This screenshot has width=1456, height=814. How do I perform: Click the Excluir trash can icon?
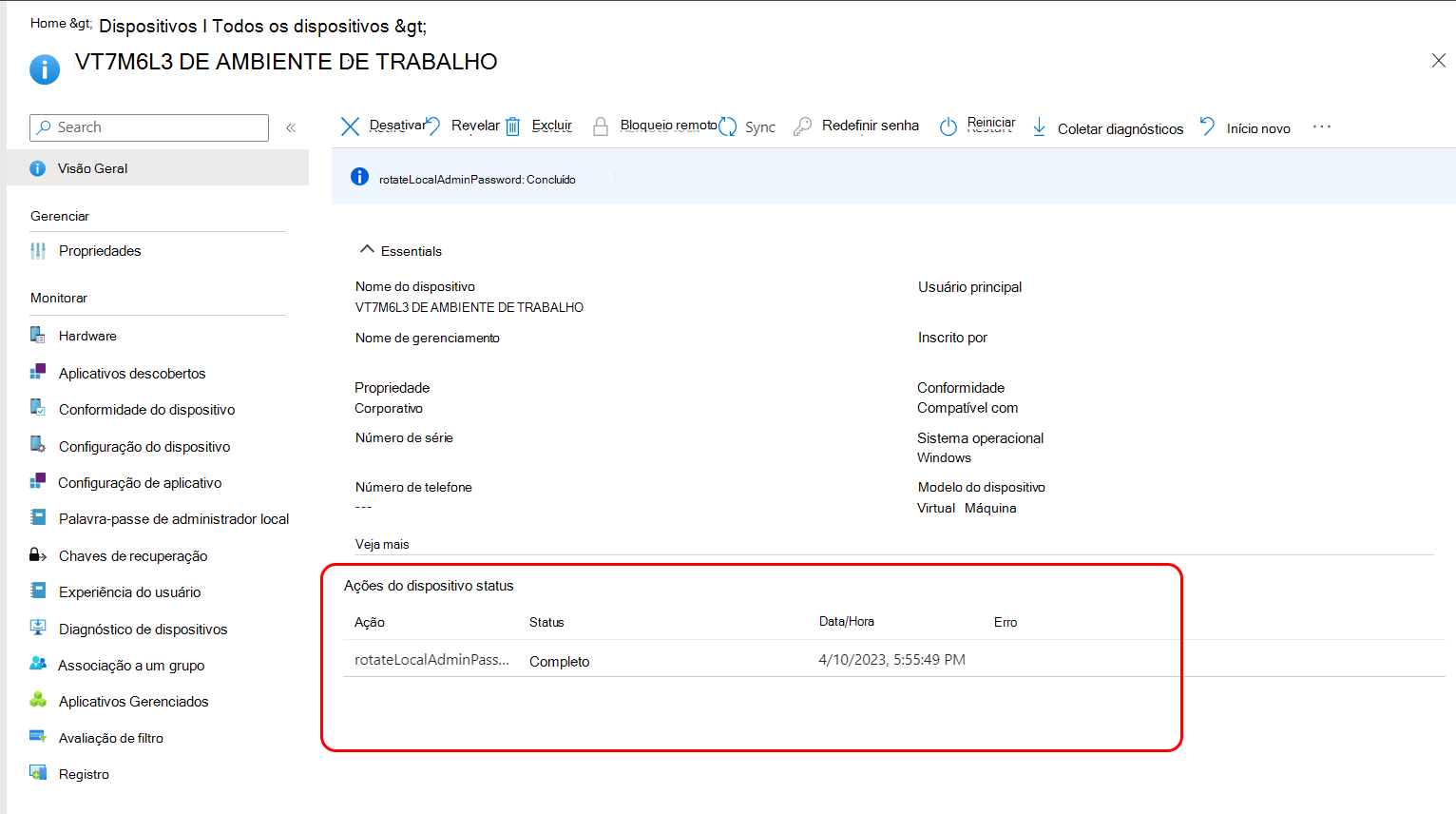pos(512,126)
